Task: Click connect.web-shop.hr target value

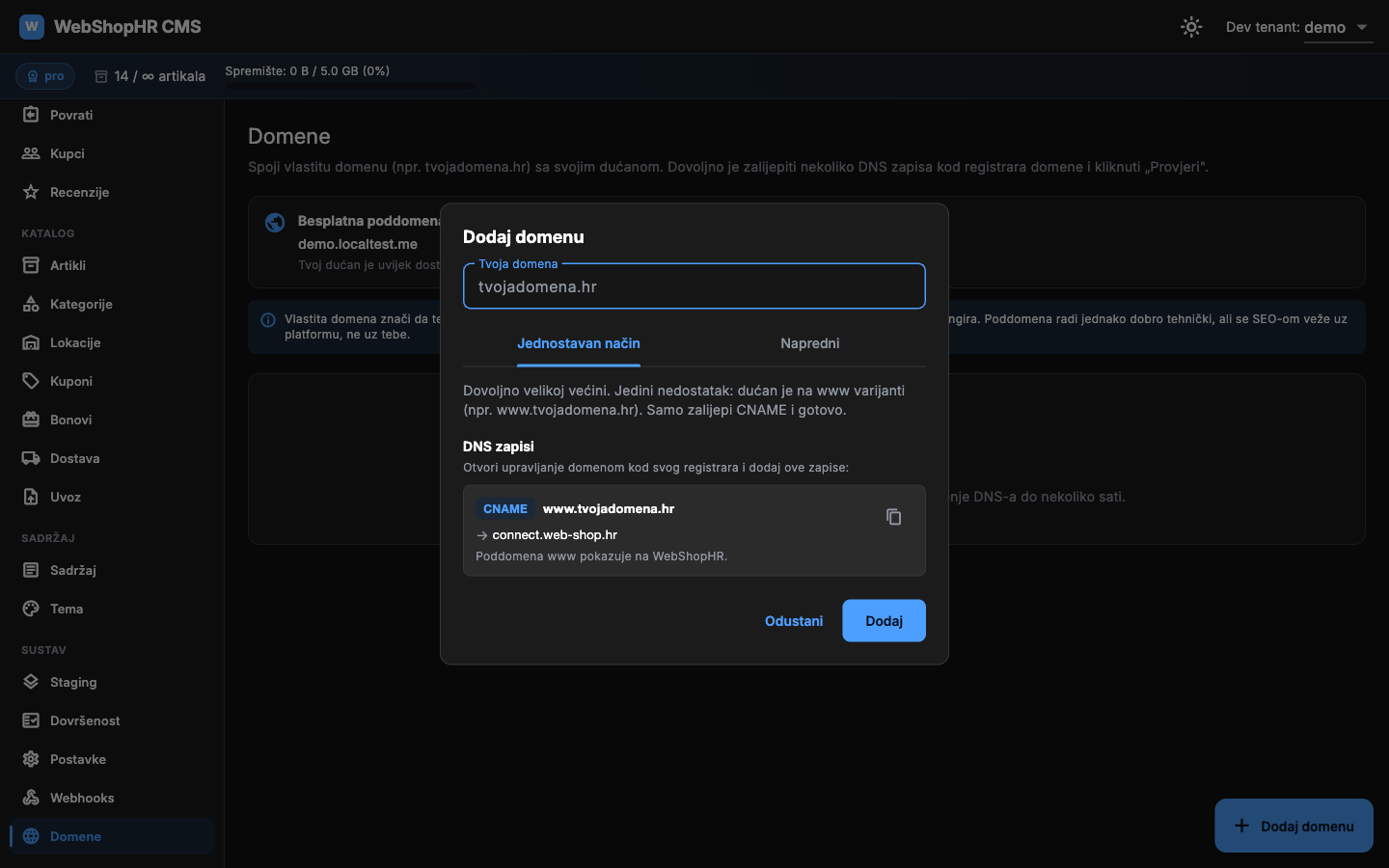Action: click(555, 534)
